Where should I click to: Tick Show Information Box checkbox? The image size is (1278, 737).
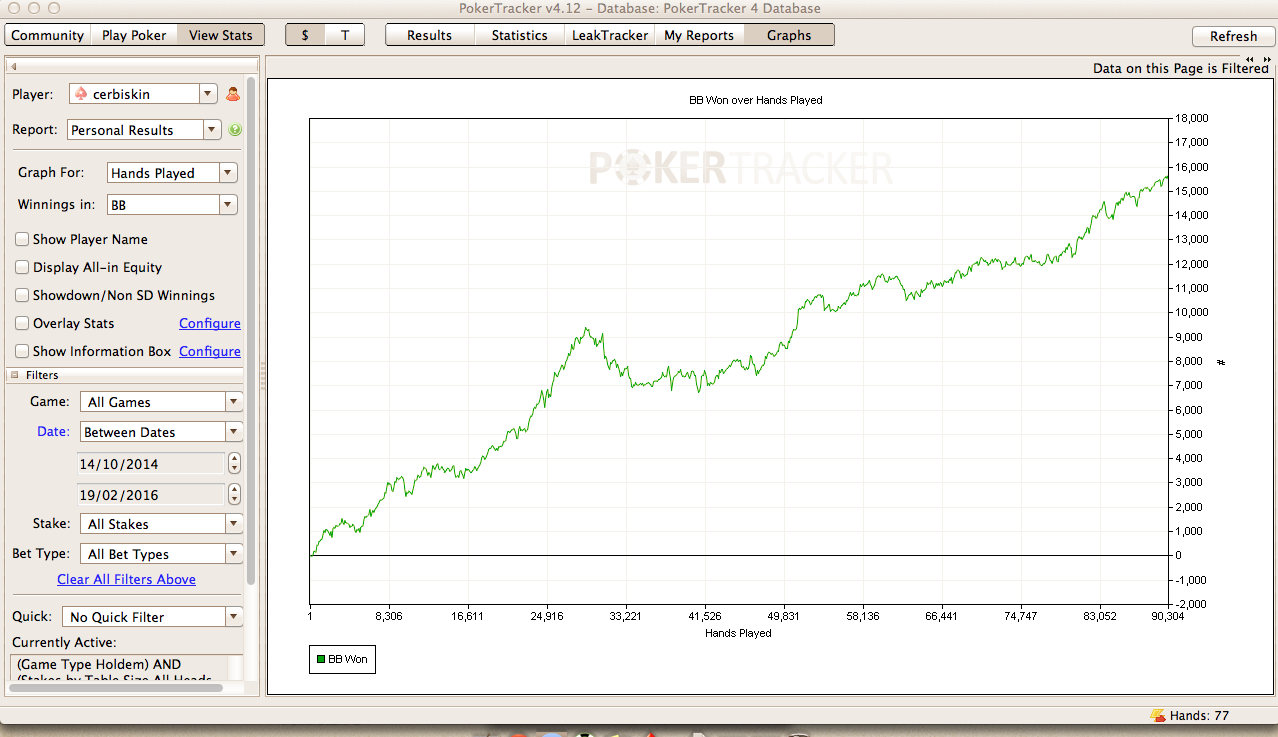22,351
